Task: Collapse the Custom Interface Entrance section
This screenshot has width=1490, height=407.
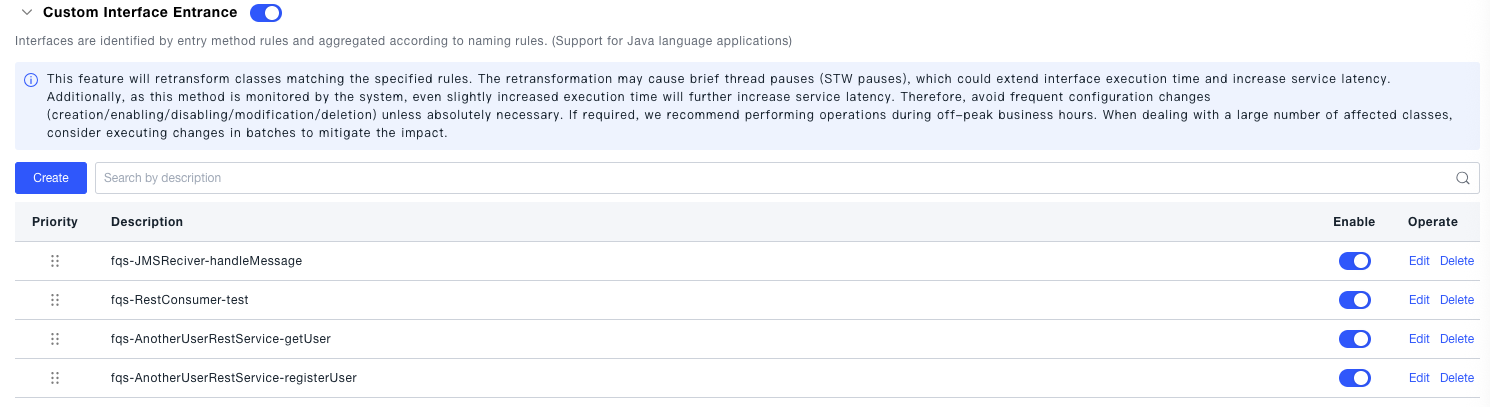Action: [27, 13]
